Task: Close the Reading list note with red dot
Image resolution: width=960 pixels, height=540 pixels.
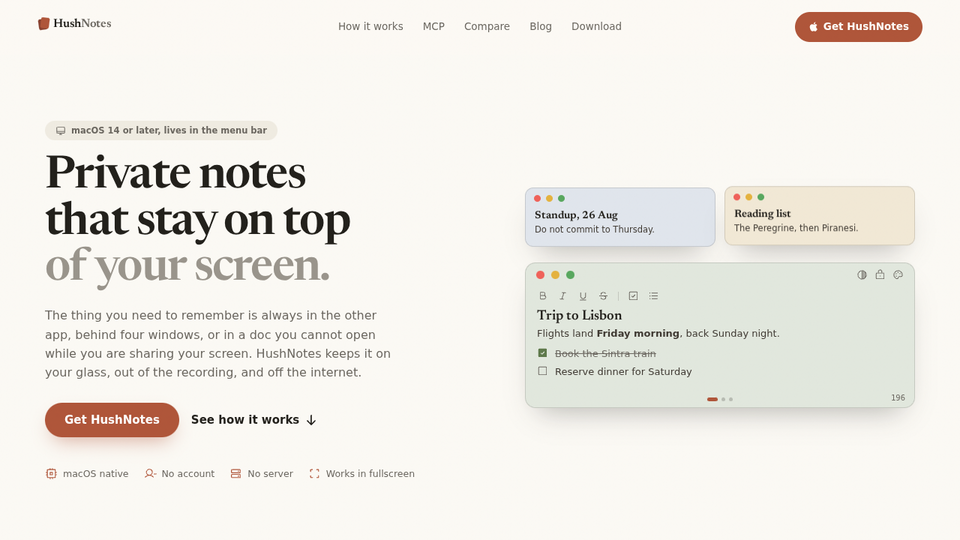Action: [737, 197]
